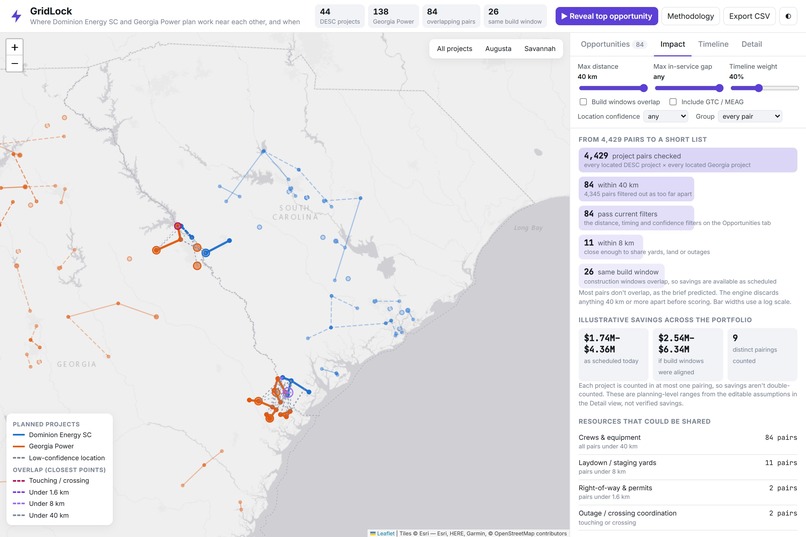Click the 44 DESC projects stat

coord(339,16)
